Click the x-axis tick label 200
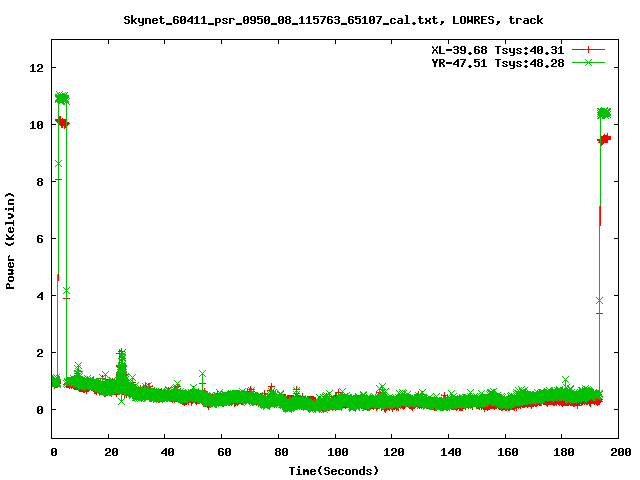 620,452
